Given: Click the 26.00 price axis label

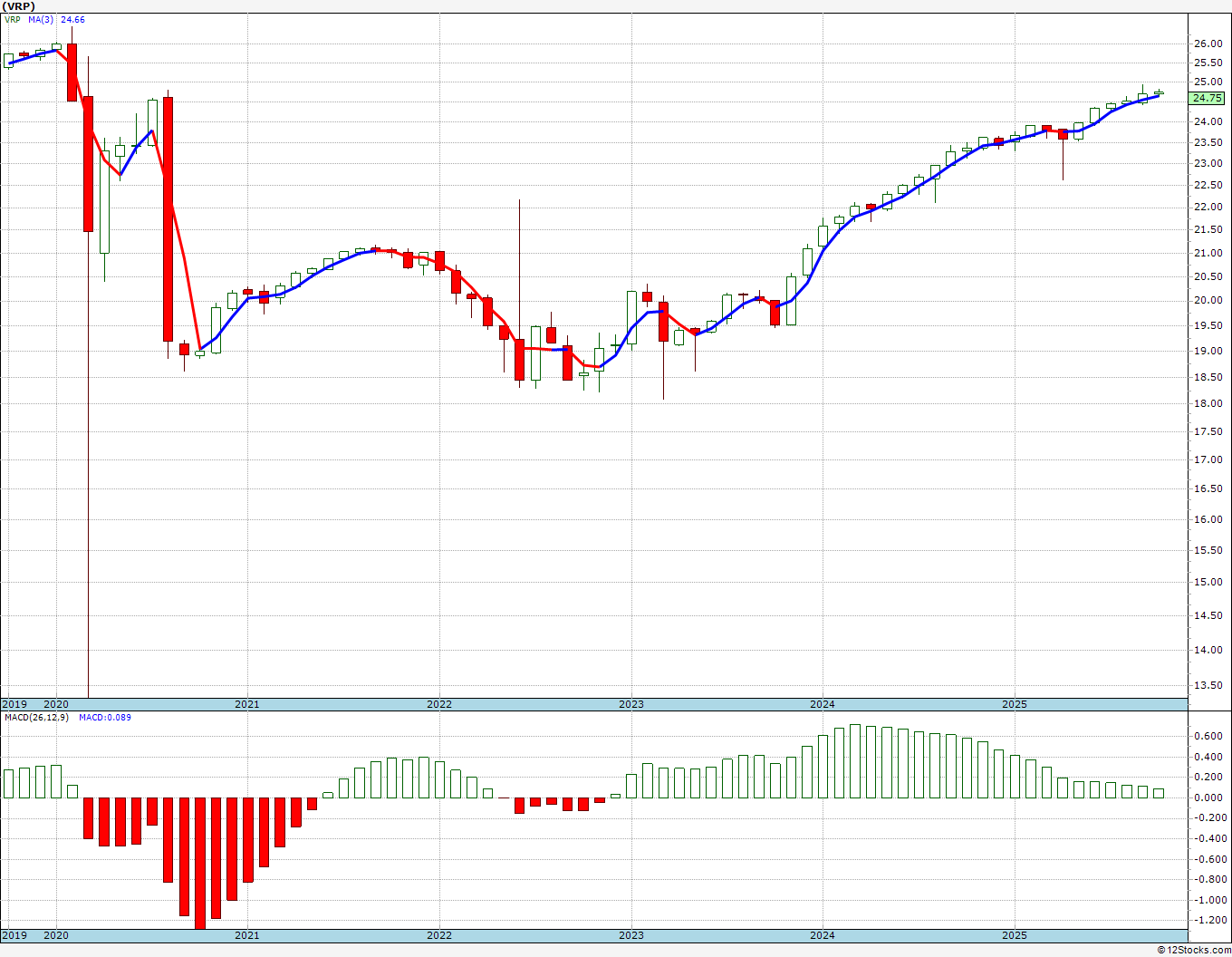Looking at the screenshot, I should [x=1207, y=43].
